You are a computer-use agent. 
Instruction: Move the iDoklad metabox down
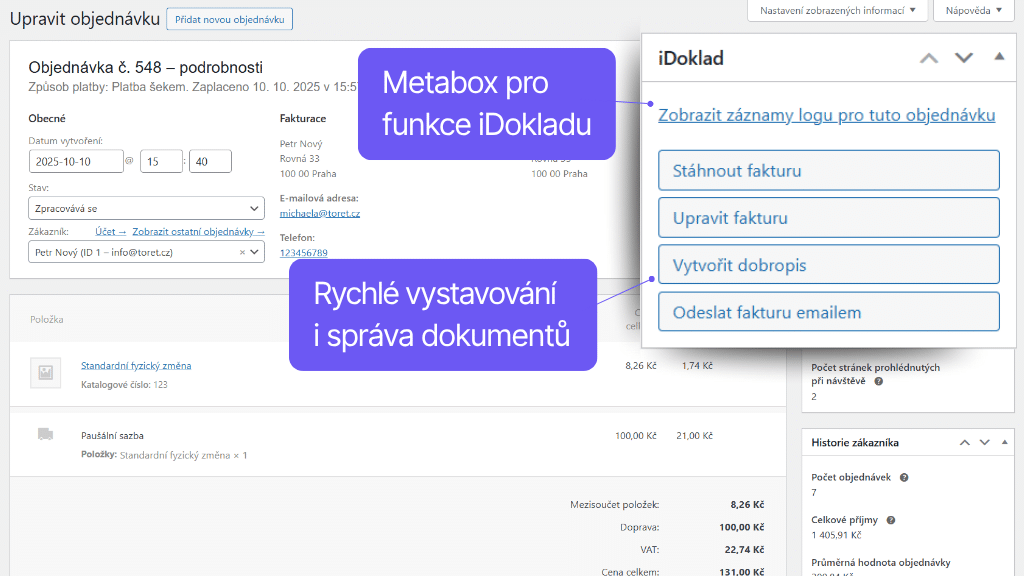click(x=964, y=58)
